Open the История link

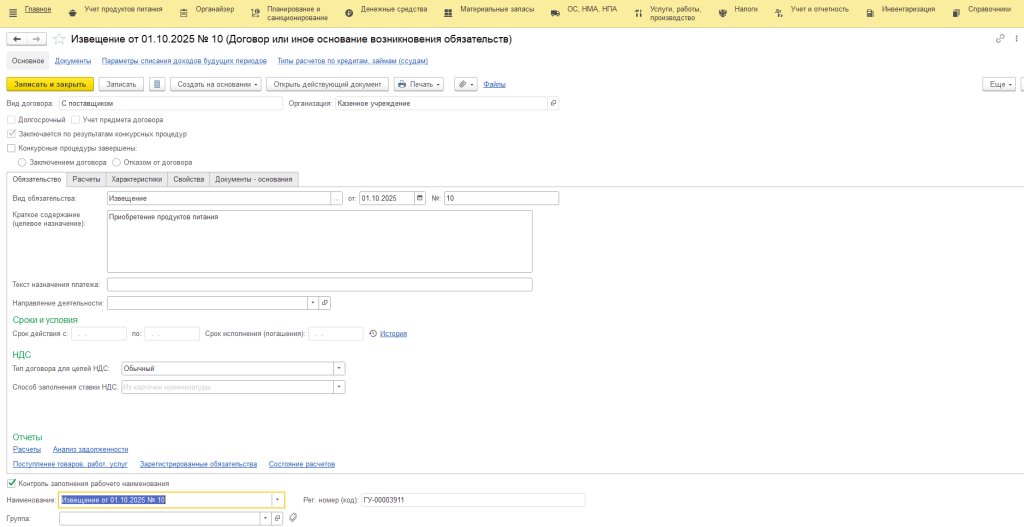pyautogui.click(x=393, y=334)
